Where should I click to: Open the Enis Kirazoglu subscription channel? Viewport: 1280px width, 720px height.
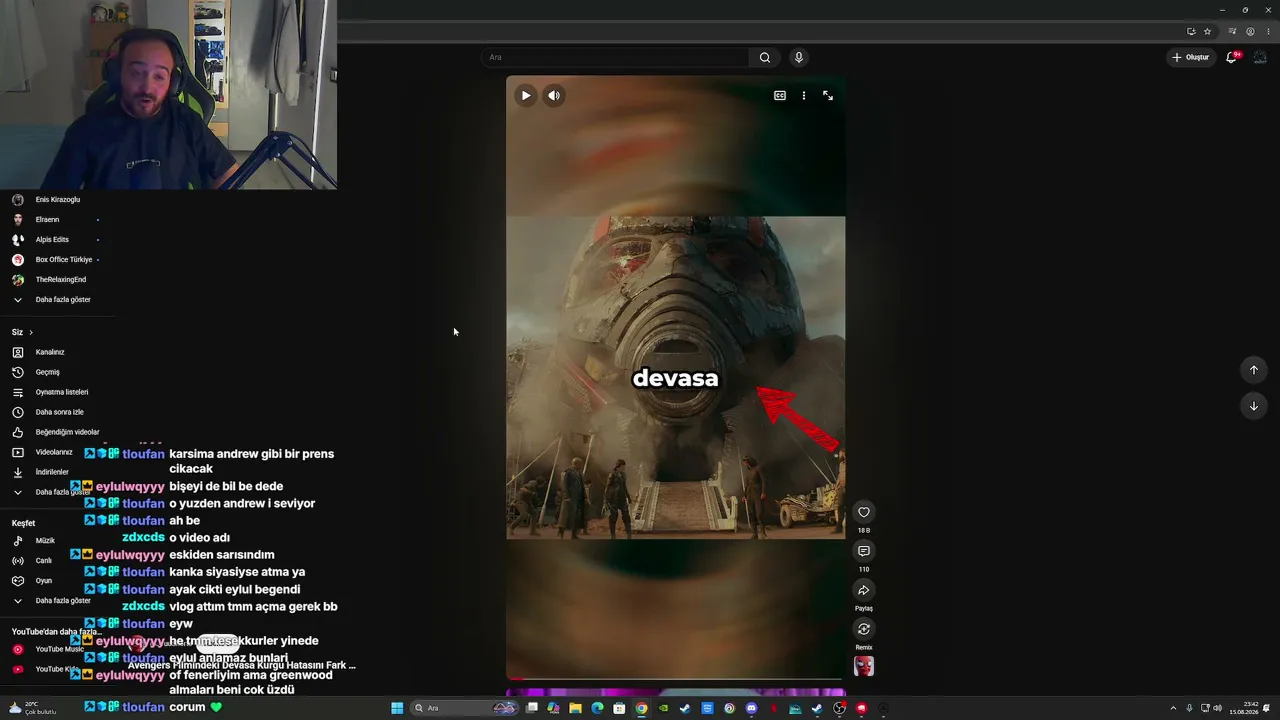point(56,200)
